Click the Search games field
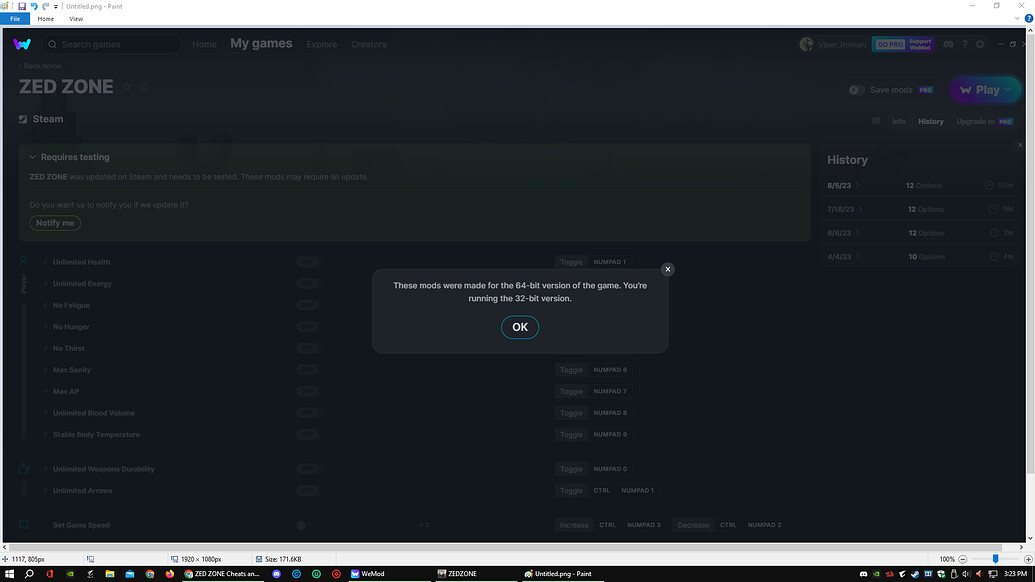 click(x=115, y=44)
